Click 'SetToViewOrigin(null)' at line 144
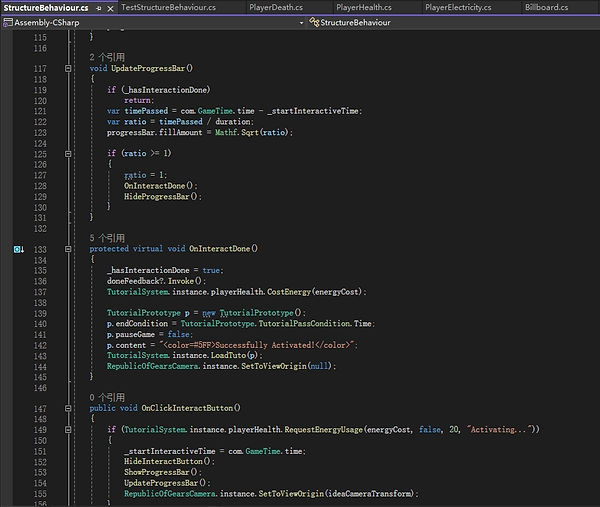This screenshot has width=600, height=507. point(286,366)
